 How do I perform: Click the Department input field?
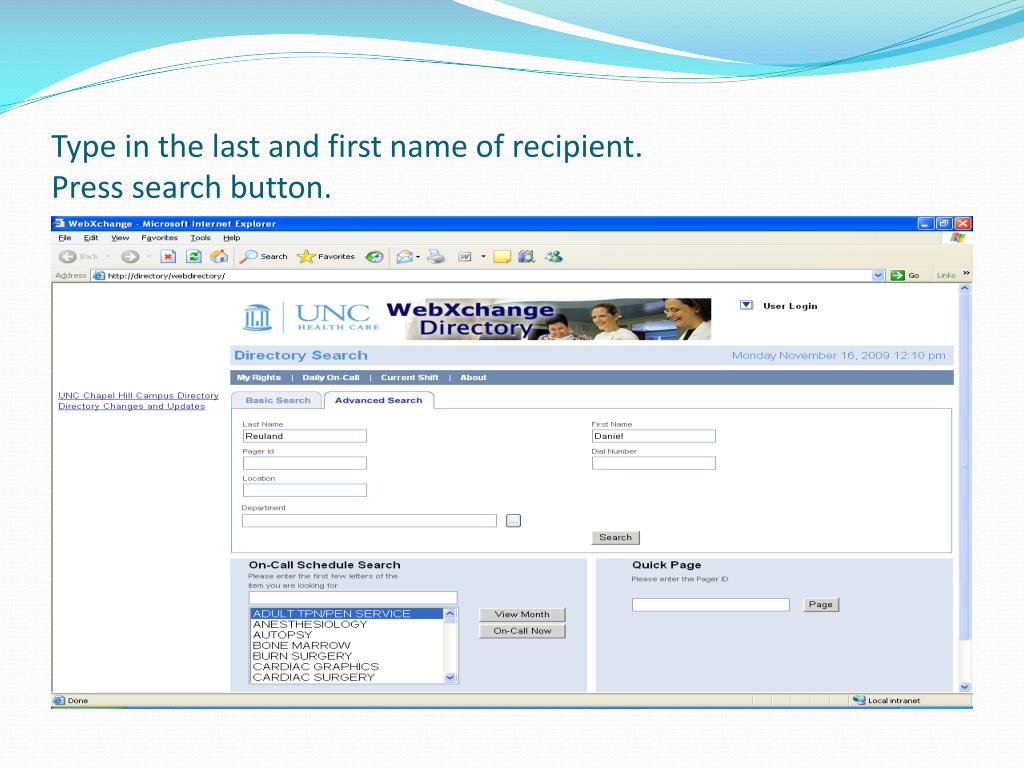click(369, 520)
